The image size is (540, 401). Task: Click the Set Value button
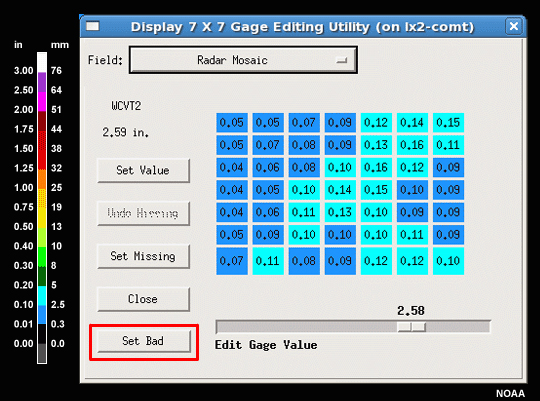tap(143, 170)
